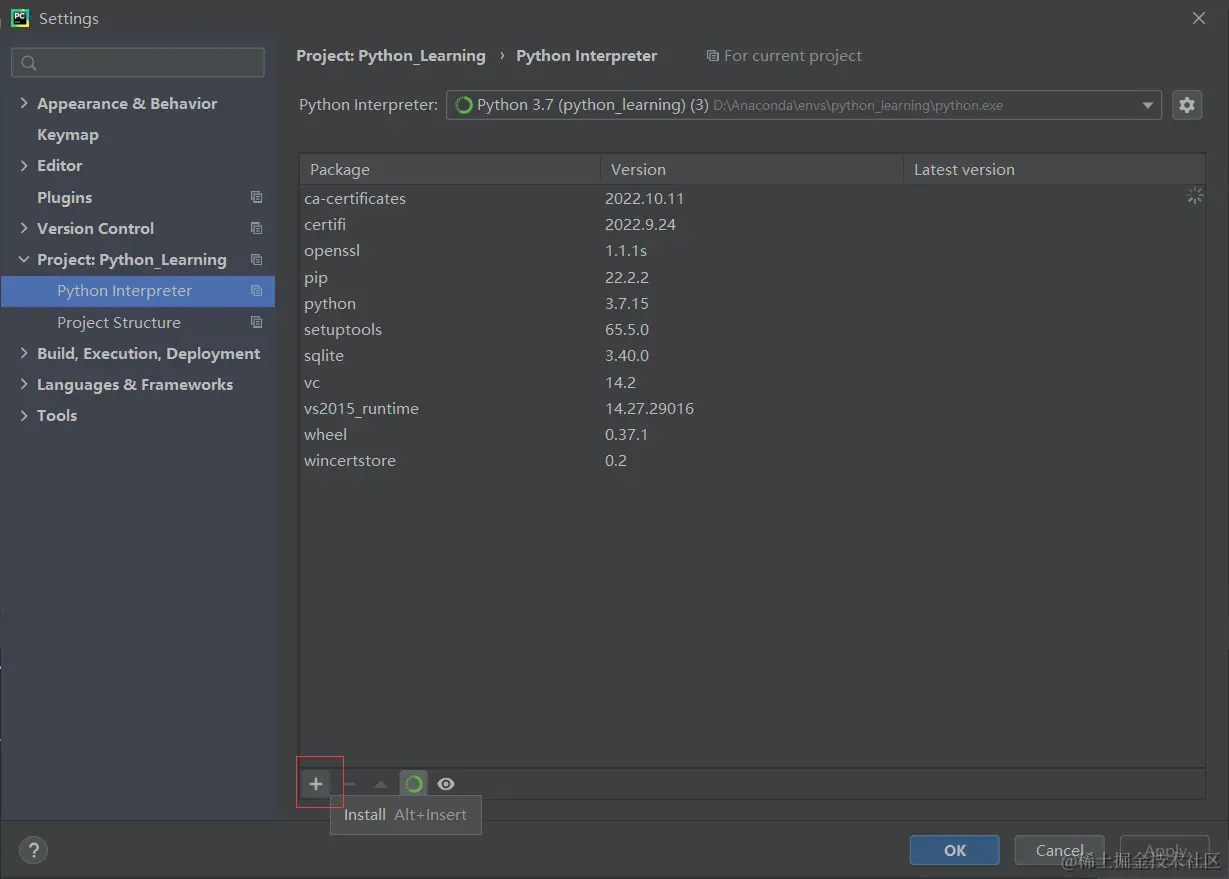Viewport: 1229px width, 879px height.
Task: Click the PyCharm logo in title bar
Action: tap(20, 18)
